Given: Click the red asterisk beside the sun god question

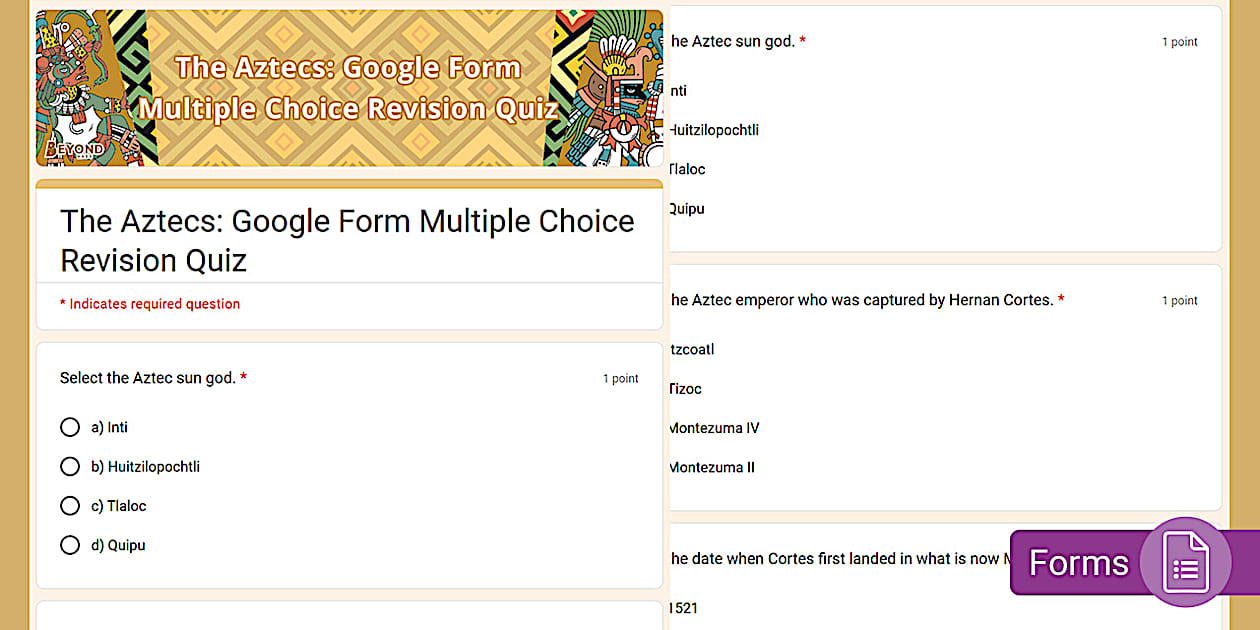Looking at the screenshot, I should pyautogui.click(x=242, y=377).
